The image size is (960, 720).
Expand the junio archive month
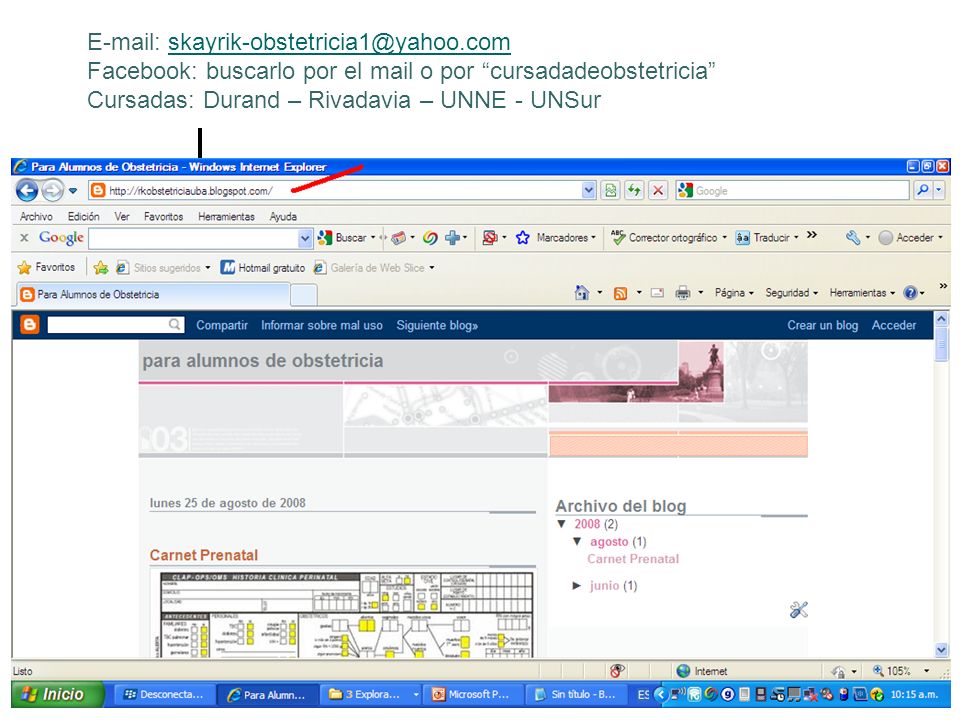[x=577, y=585]
